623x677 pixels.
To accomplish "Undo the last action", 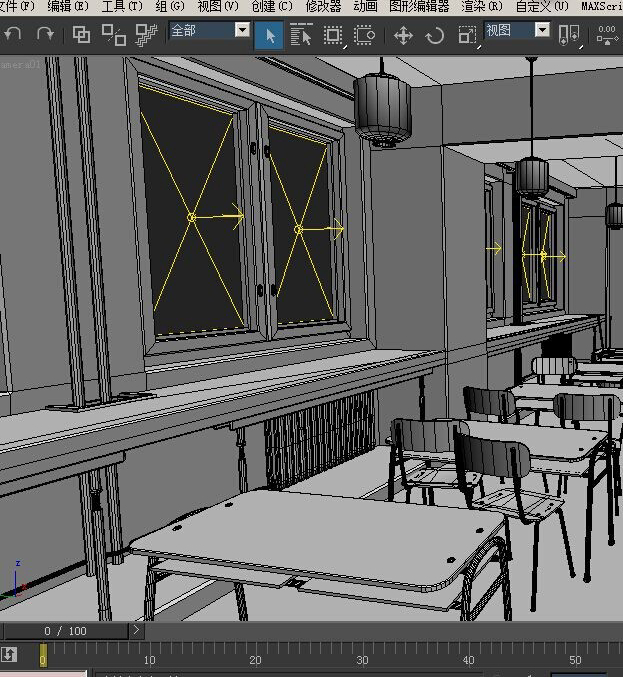I will click(13, 34).
